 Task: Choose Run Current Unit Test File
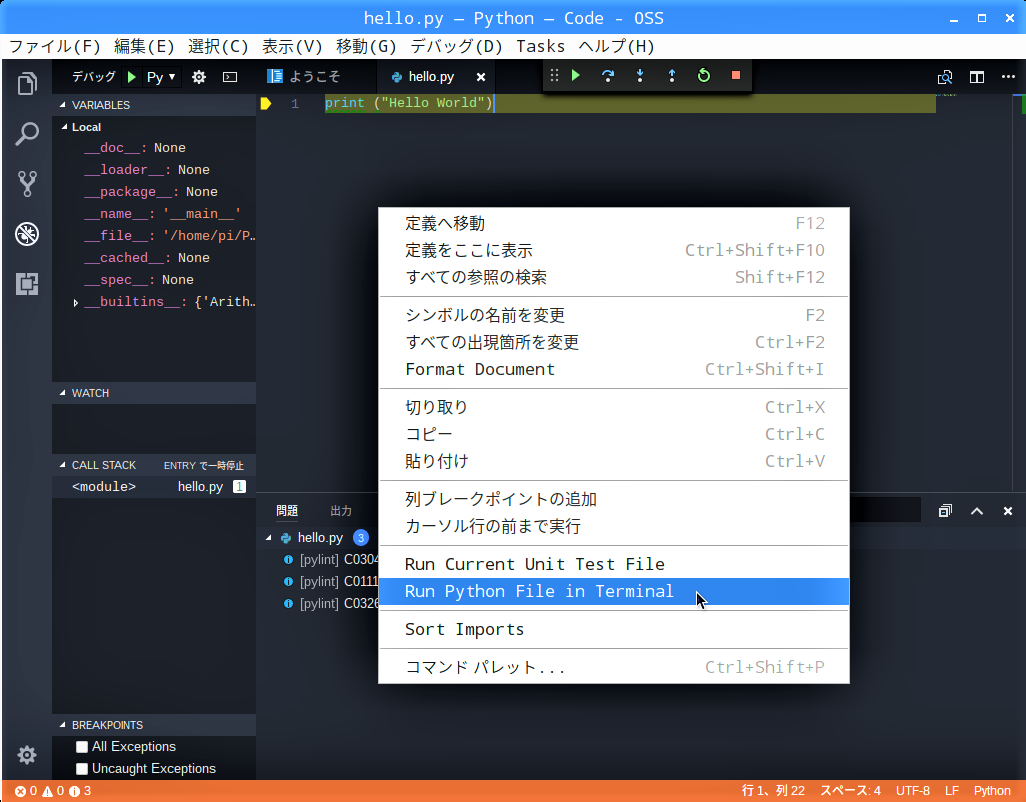614,565
